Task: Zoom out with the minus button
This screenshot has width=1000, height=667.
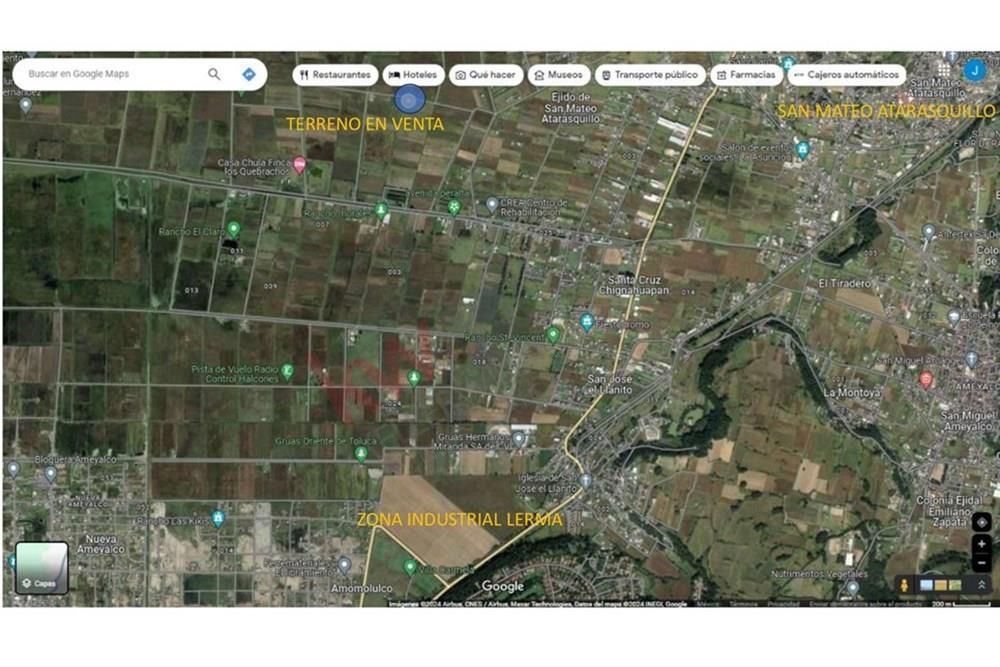Action: click(x=982, y=562)
